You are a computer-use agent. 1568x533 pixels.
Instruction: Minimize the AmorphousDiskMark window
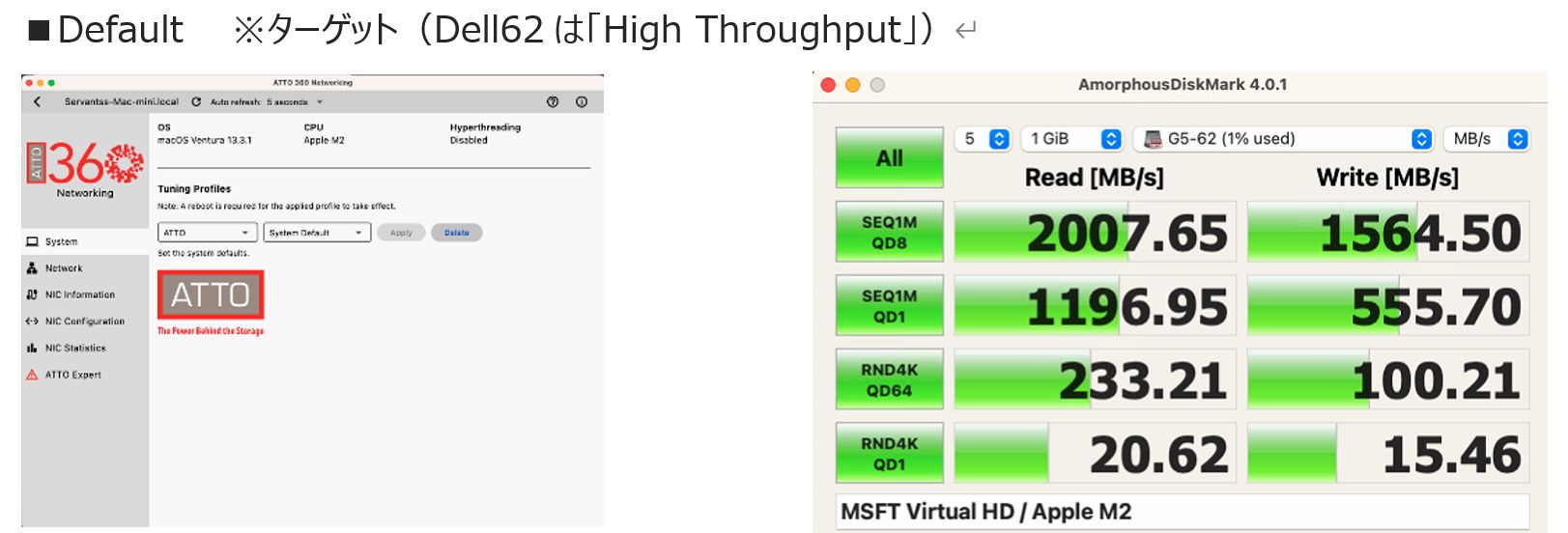(852, 85)
